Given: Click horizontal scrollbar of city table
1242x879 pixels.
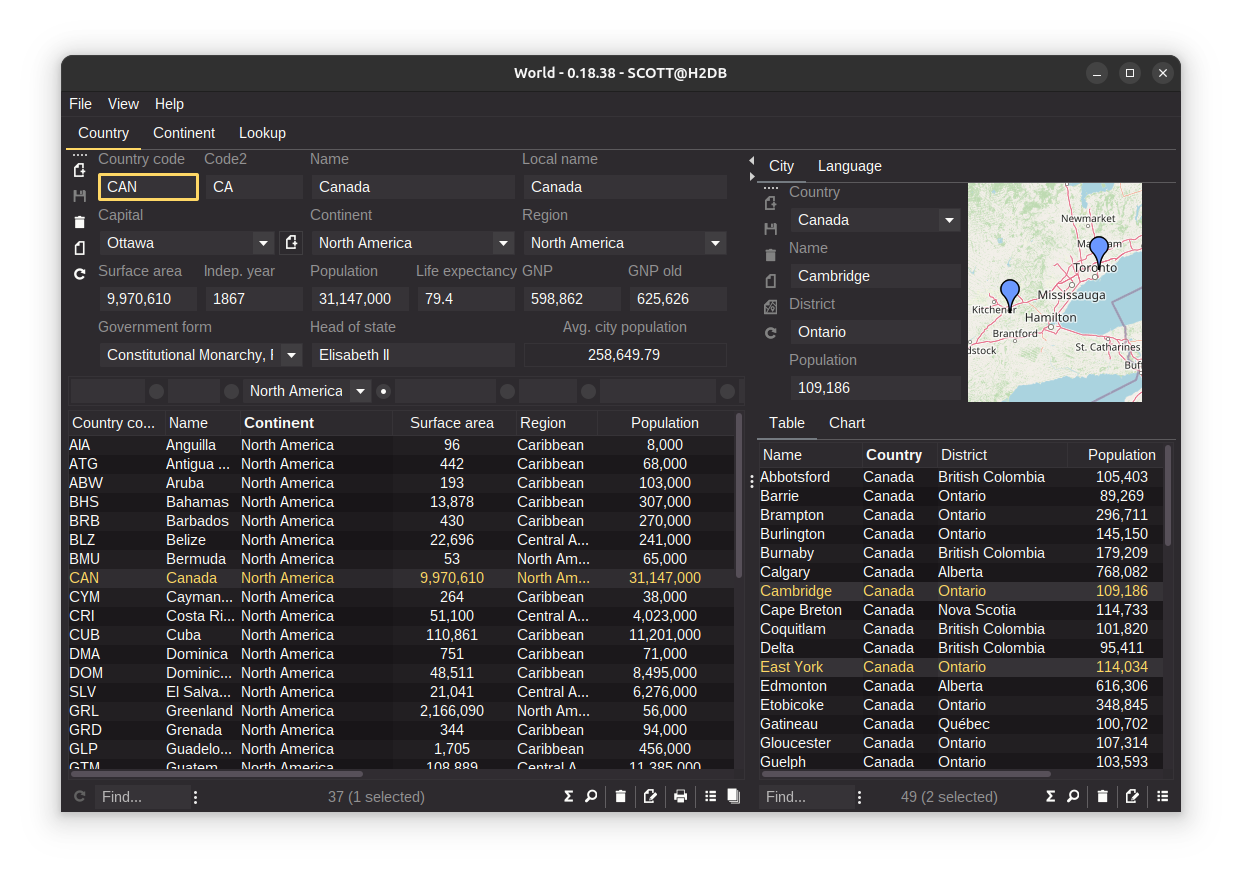Looking at the screenshot, I should [906, 773].
